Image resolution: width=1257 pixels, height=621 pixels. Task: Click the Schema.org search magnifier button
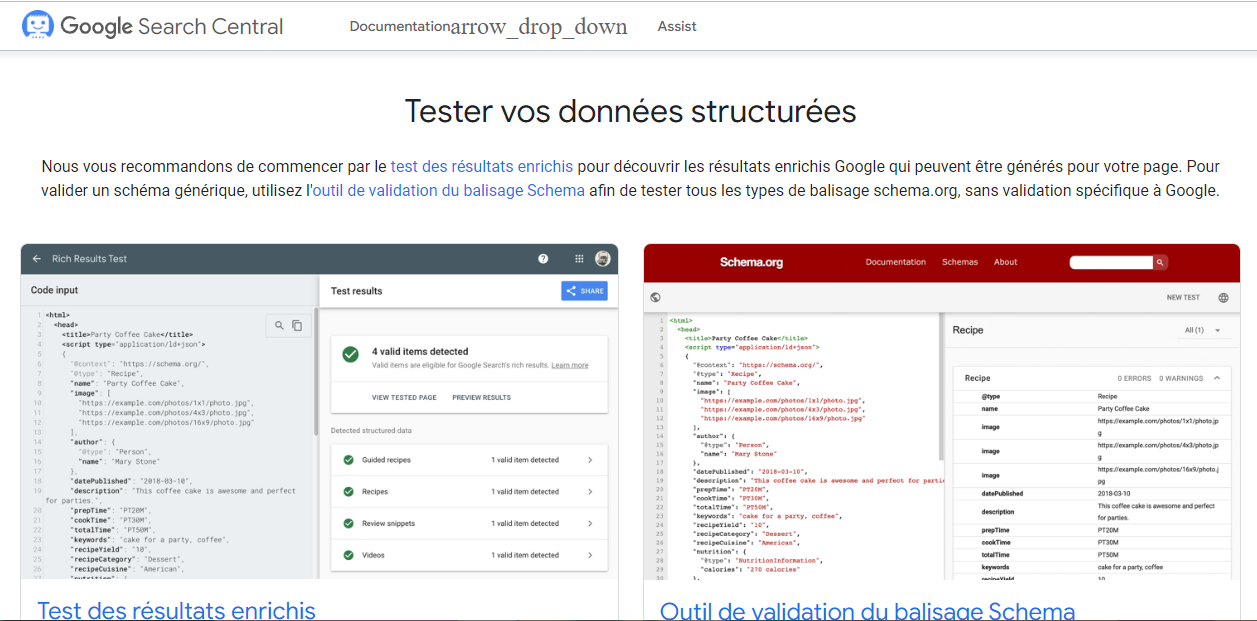tap(1160, 262)
